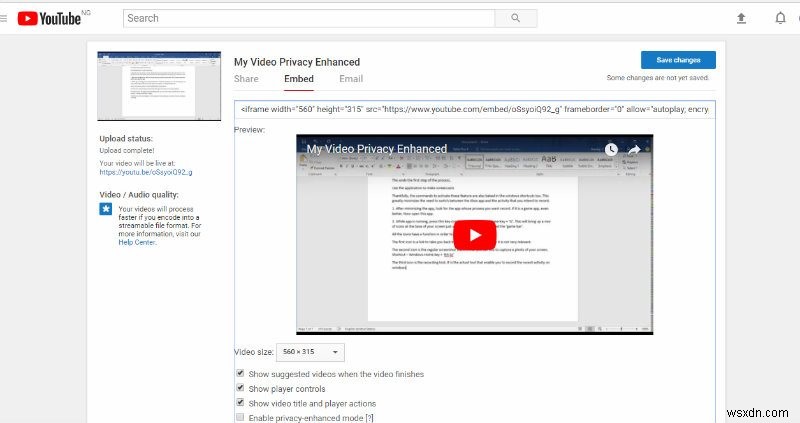
Task: Play the preview video with red play button
Action: [474, 235]
